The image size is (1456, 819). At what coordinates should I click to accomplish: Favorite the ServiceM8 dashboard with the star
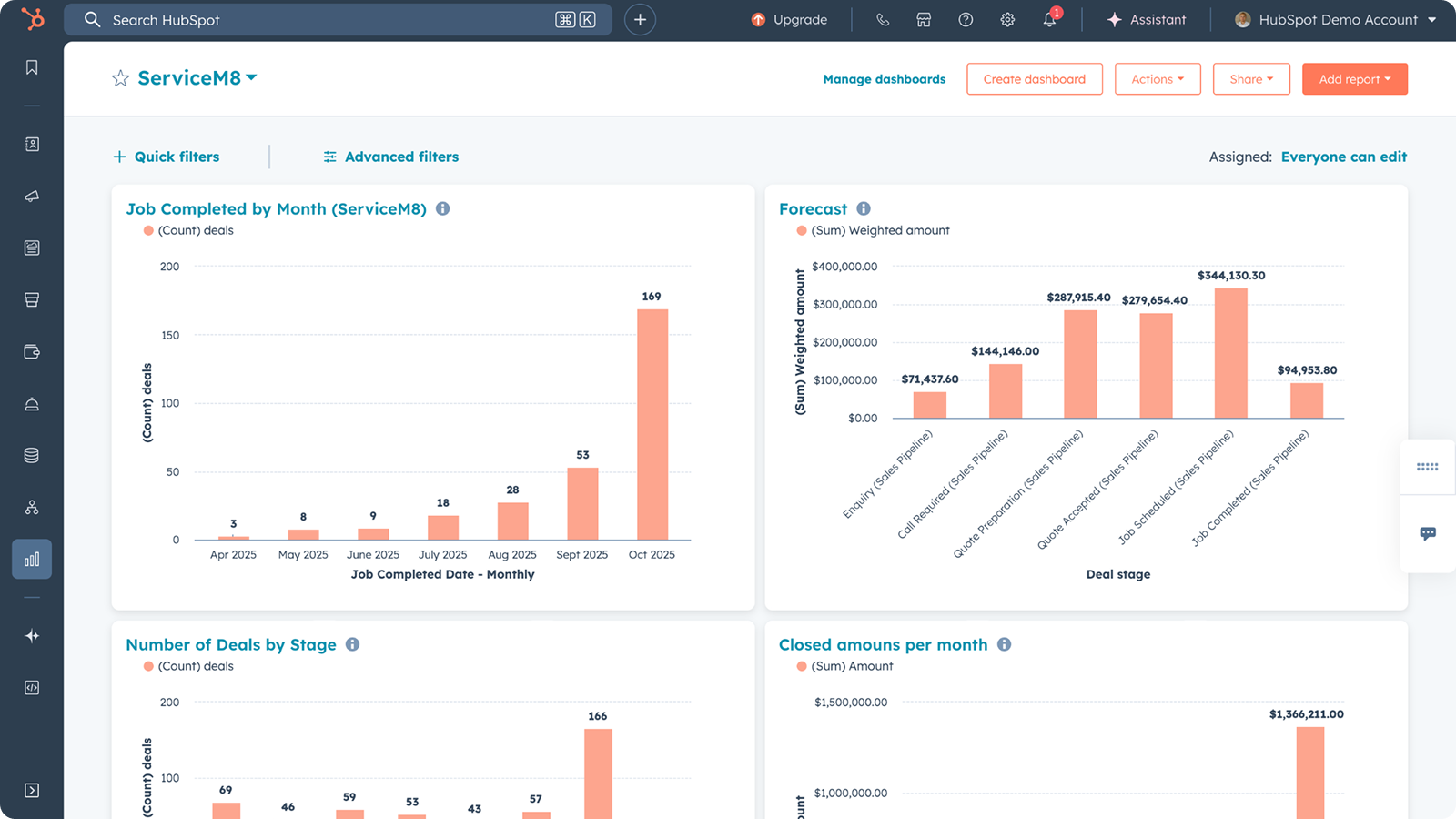pos(120,78)
